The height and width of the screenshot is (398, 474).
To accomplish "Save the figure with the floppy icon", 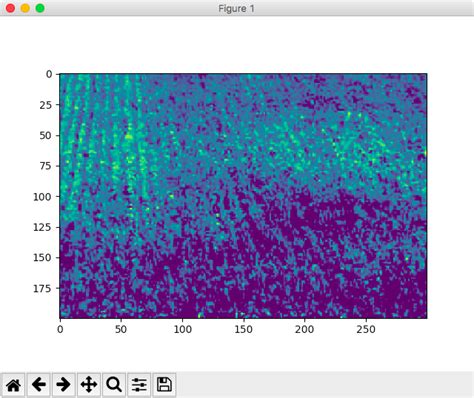I will click(x=164, y=385).
